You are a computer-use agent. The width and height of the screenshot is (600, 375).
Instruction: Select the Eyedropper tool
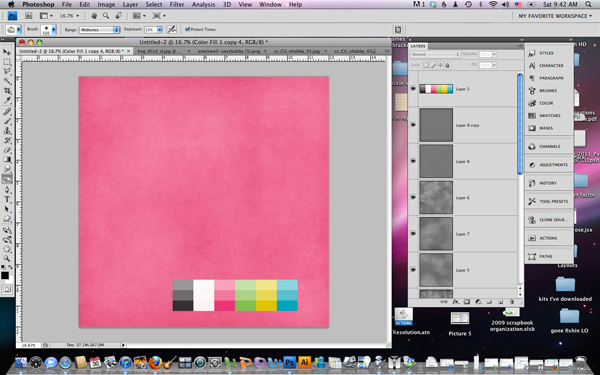tap(7, 100)
